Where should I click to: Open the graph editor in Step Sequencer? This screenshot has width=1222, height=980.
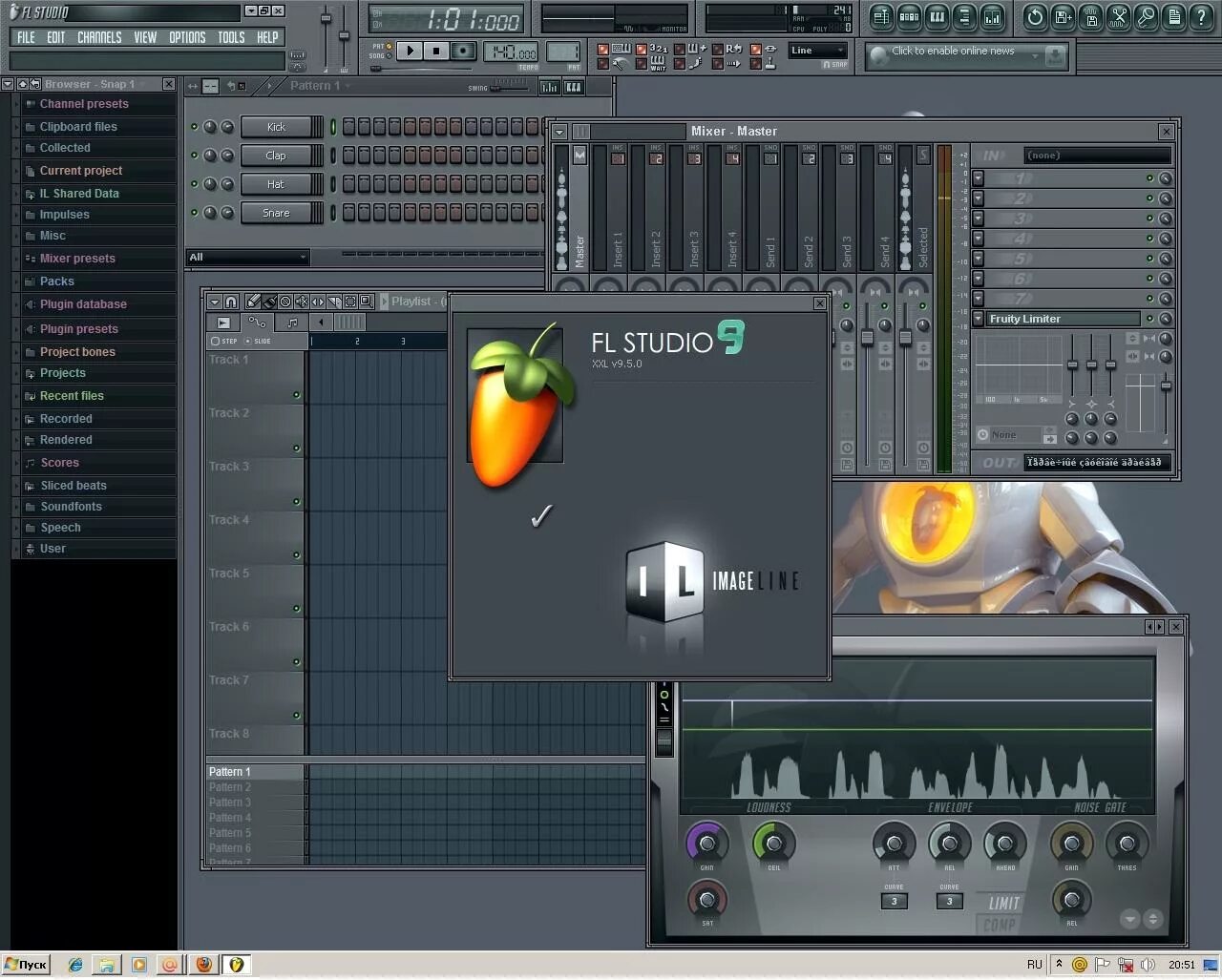coord(550,87)
